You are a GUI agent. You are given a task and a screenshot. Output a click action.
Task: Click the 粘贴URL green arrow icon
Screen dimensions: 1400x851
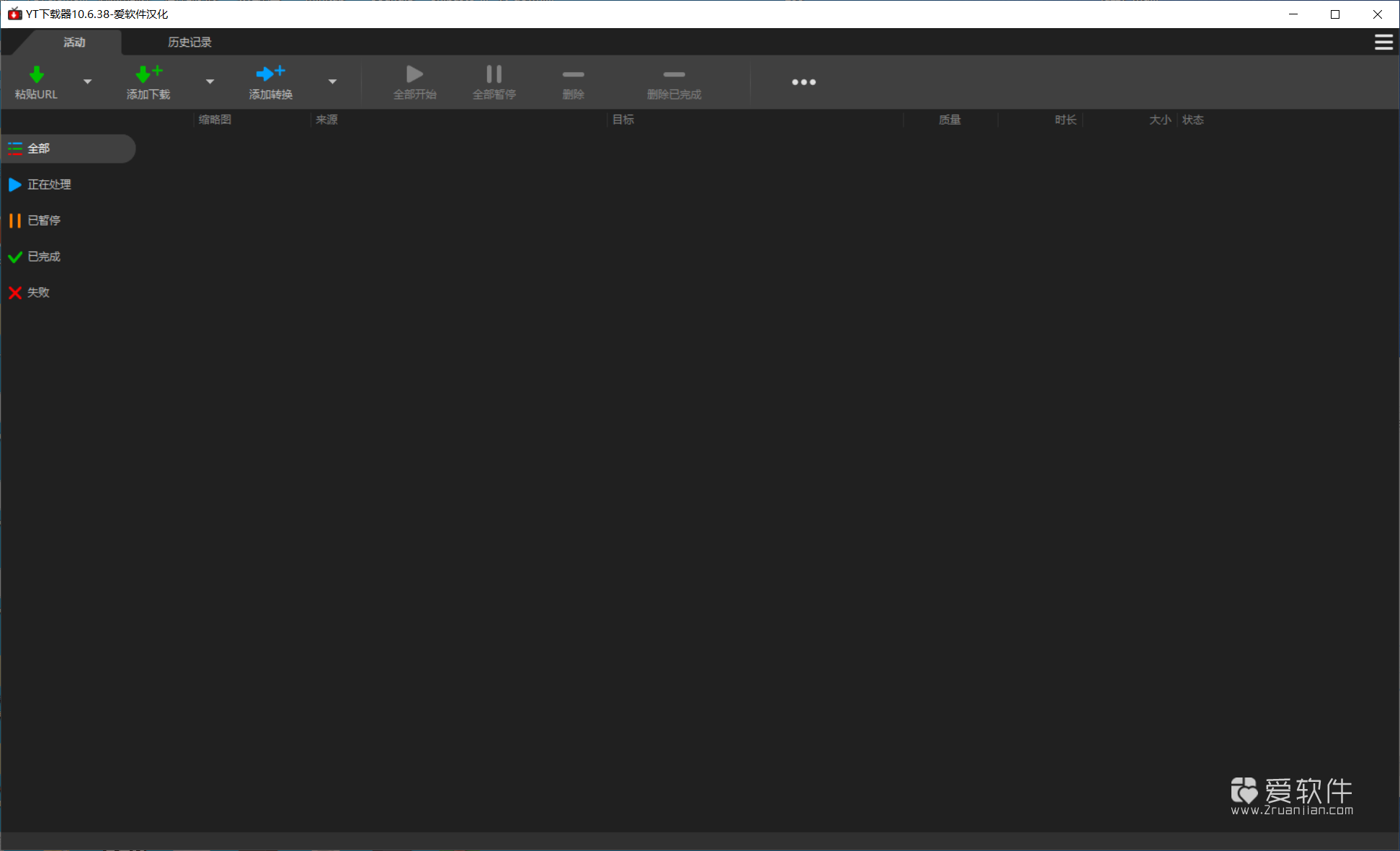tap(37, 74)
